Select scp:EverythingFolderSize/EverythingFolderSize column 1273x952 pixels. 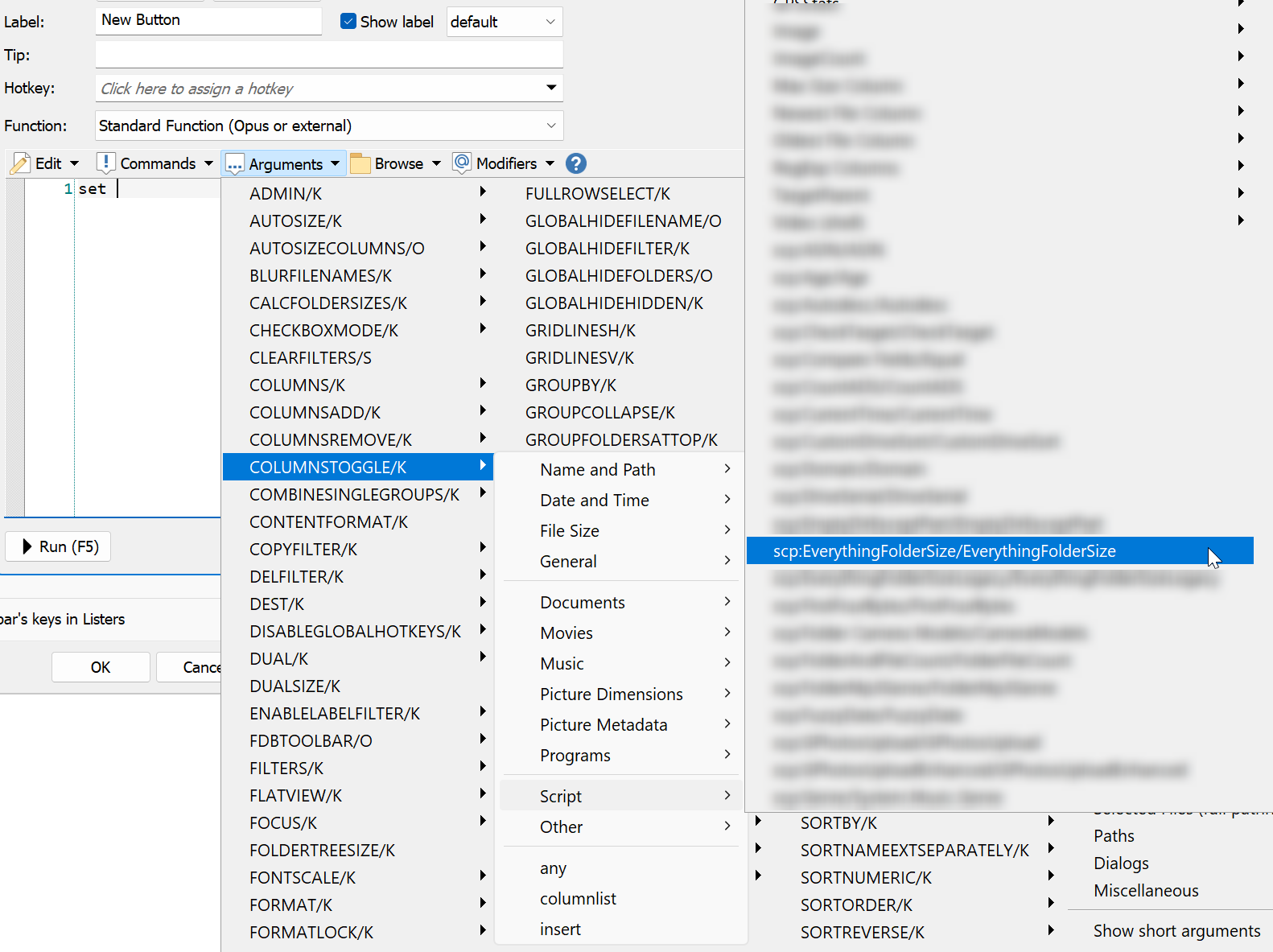[x=1000, y=550]
